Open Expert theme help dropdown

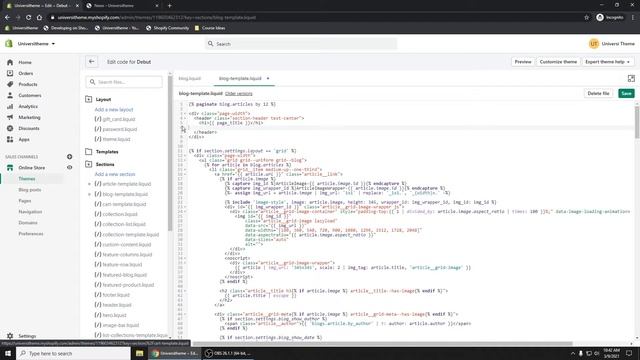pyautogui.click(x=607, y=62)
